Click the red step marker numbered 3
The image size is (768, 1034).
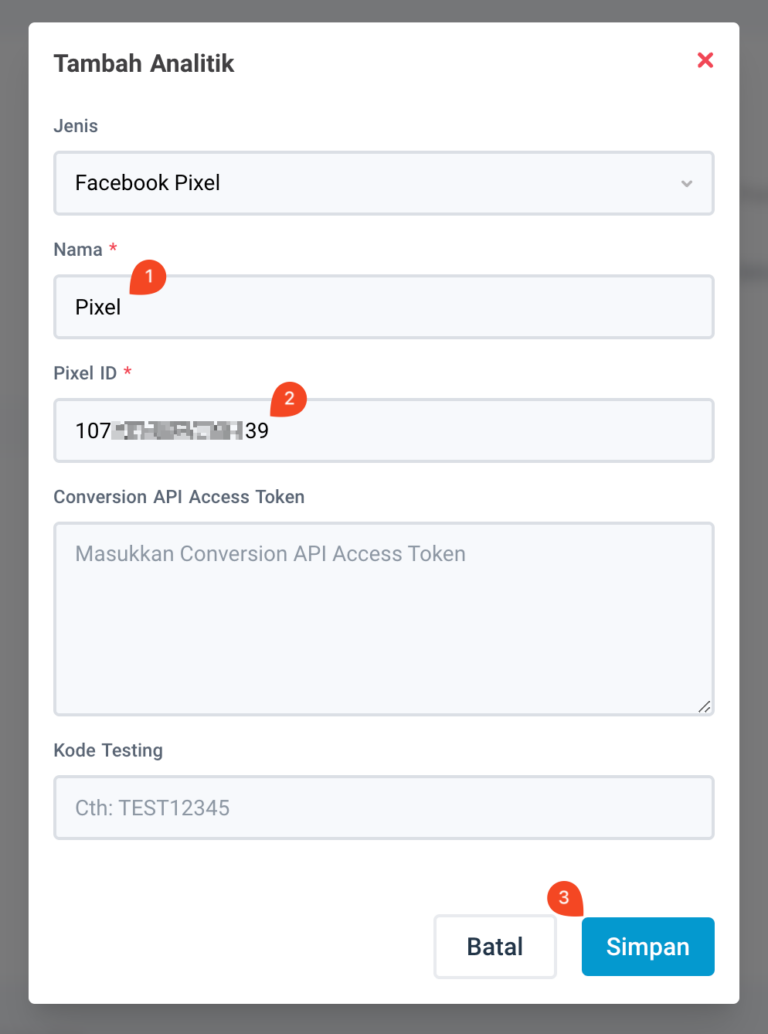pos(563,899)
